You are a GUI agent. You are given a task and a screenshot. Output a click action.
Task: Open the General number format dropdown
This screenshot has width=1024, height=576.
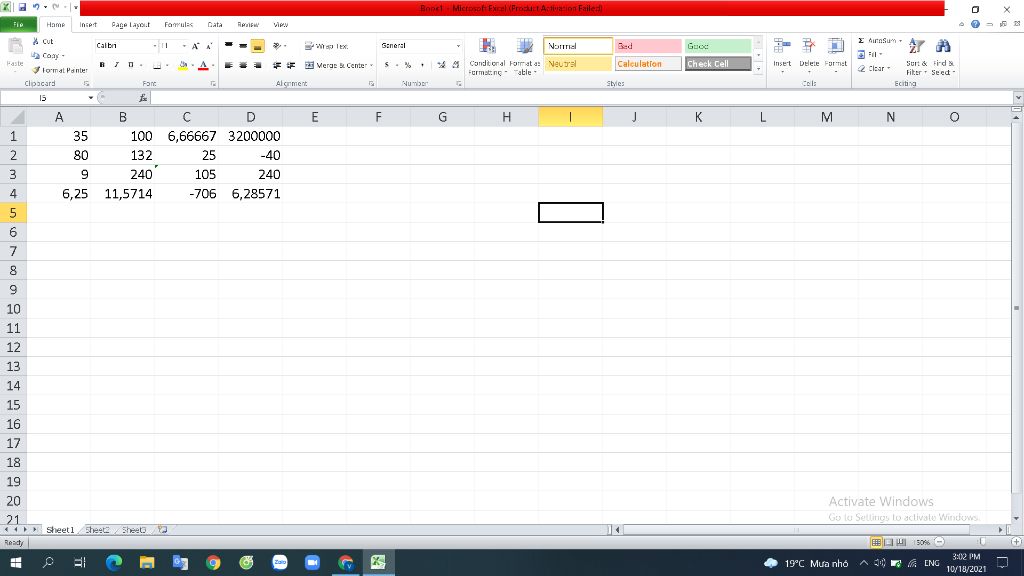(x=458, y=46)
